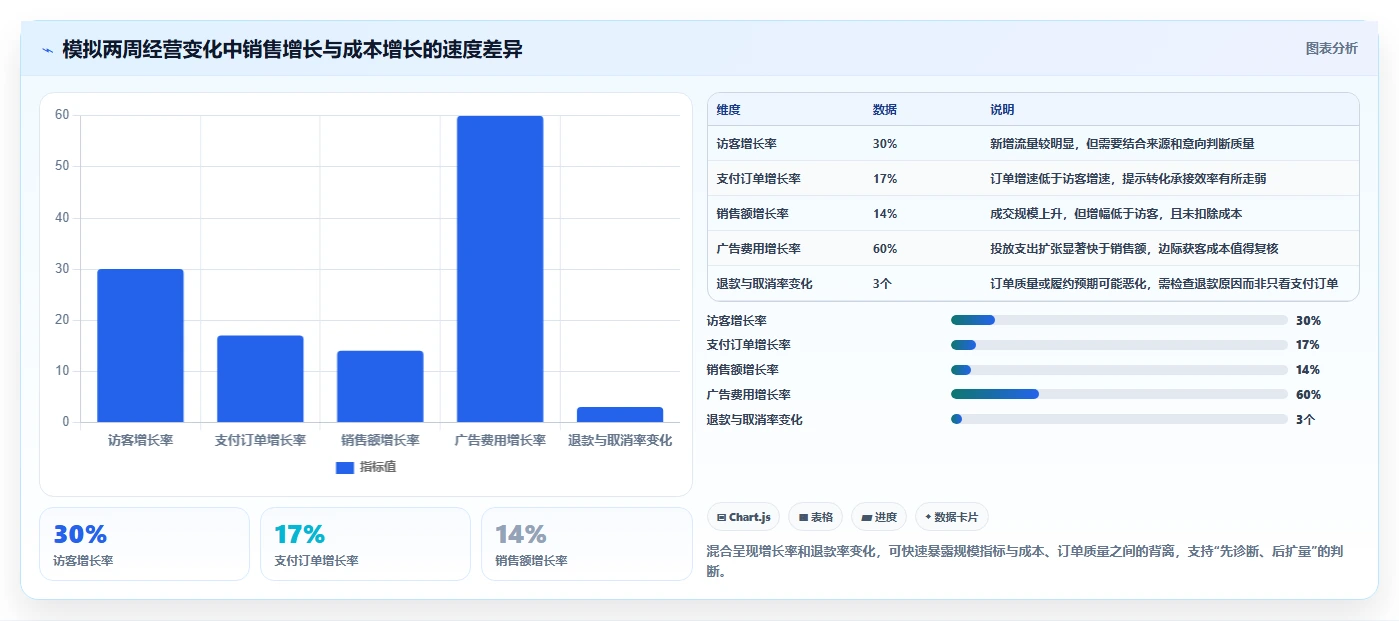Image resolution: width=1399 pixels, height=621 pixels.
Task: Toggle the 指标值 legend swatch in the chart
Action: (344, 467)
